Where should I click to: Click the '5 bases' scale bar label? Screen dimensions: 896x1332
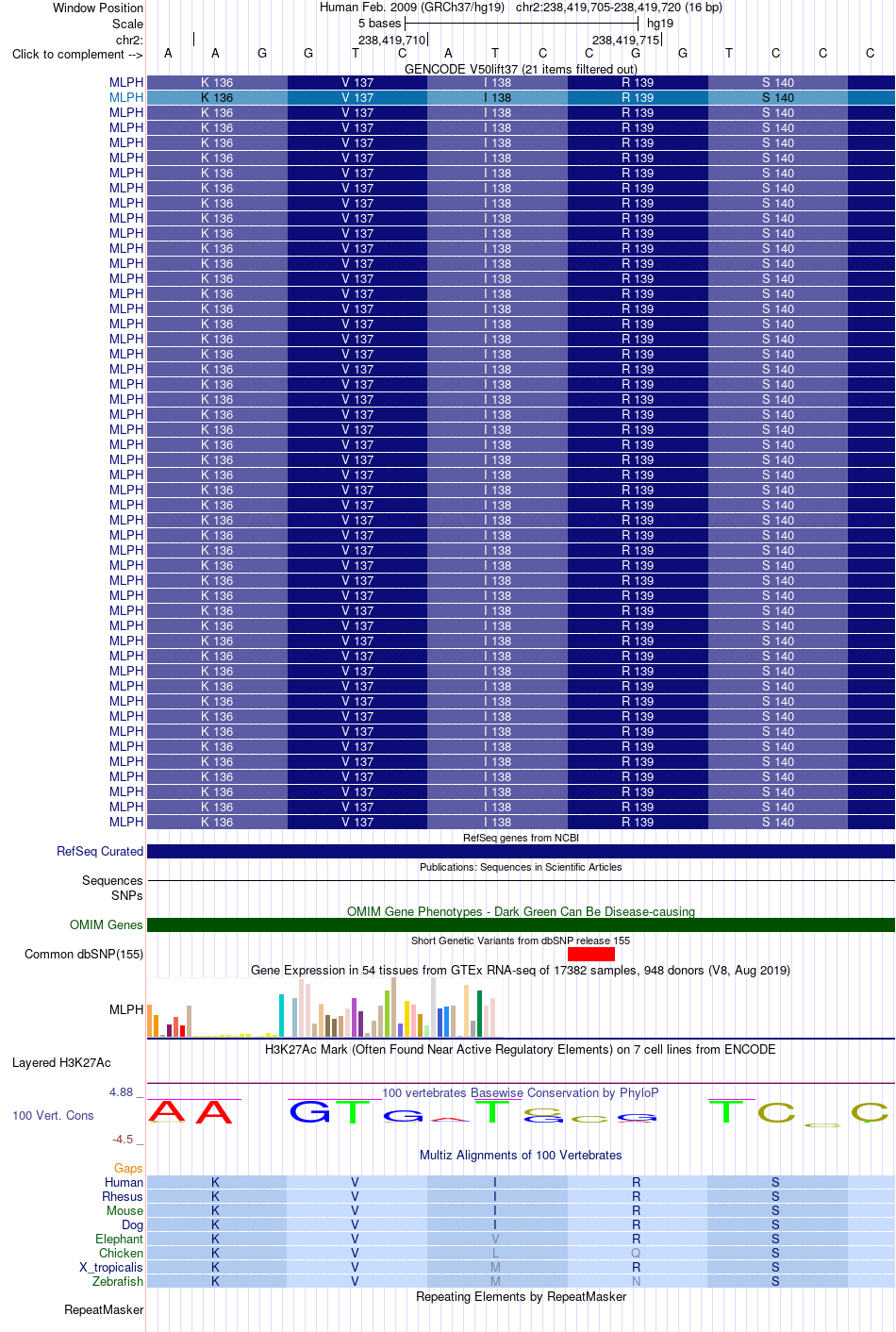pyautogui.click(x=379, y=23)
